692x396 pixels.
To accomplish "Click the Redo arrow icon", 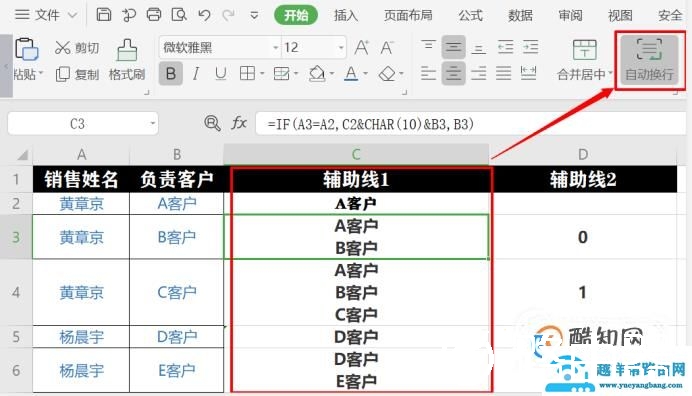I will click(228, 15).
